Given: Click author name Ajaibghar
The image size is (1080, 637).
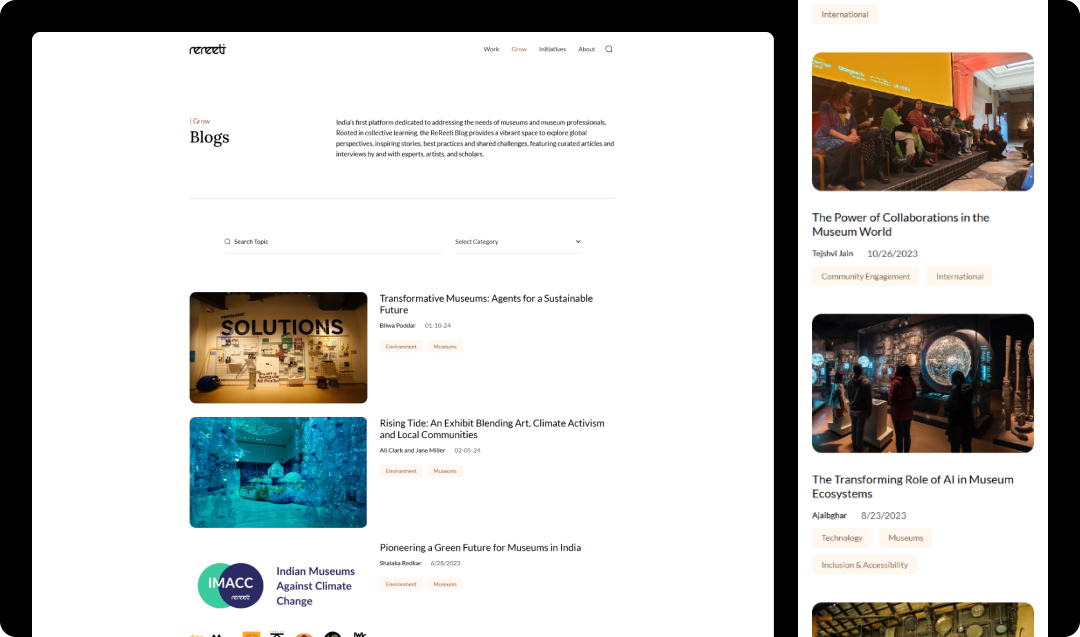Looking at the screenshot, I should pyautogui.click(x=829, y=515).
